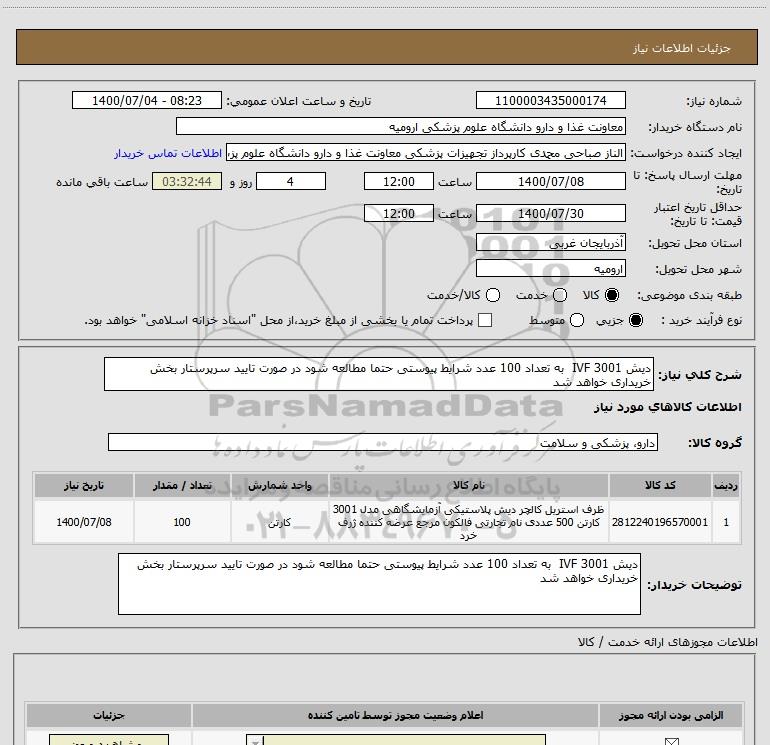
Task: Click the نام کالا column header
Action: tap(468, 485)
